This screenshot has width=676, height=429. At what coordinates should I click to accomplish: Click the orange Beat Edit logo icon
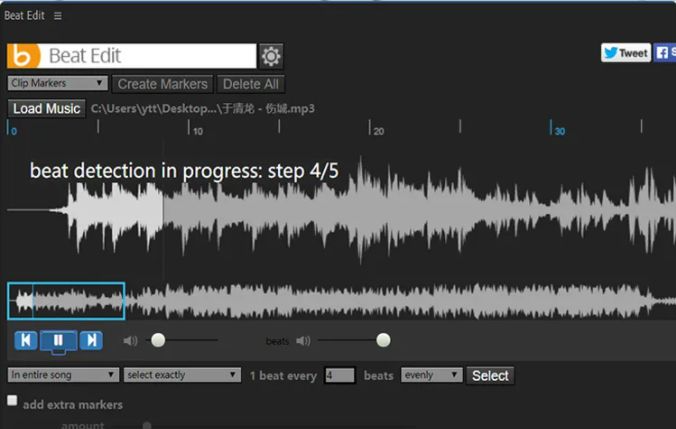coord(24,56)
